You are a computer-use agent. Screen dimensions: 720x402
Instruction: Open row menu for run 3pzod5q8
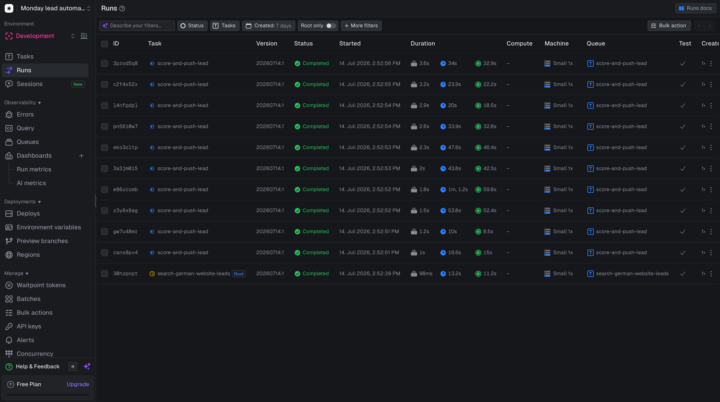[711, 63]
